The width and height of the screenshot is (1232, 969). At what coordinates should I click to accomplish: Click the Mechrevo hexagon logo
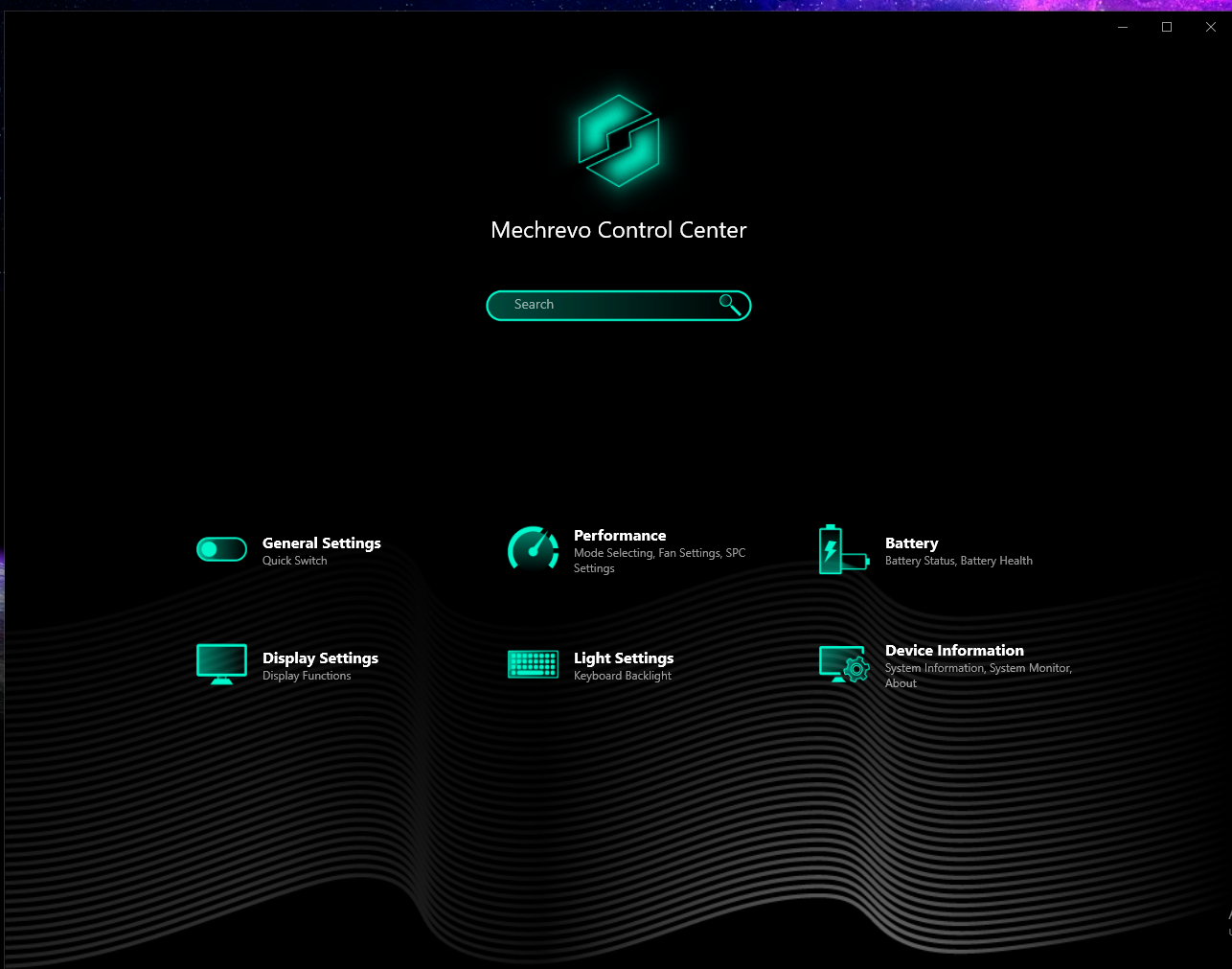619,141
